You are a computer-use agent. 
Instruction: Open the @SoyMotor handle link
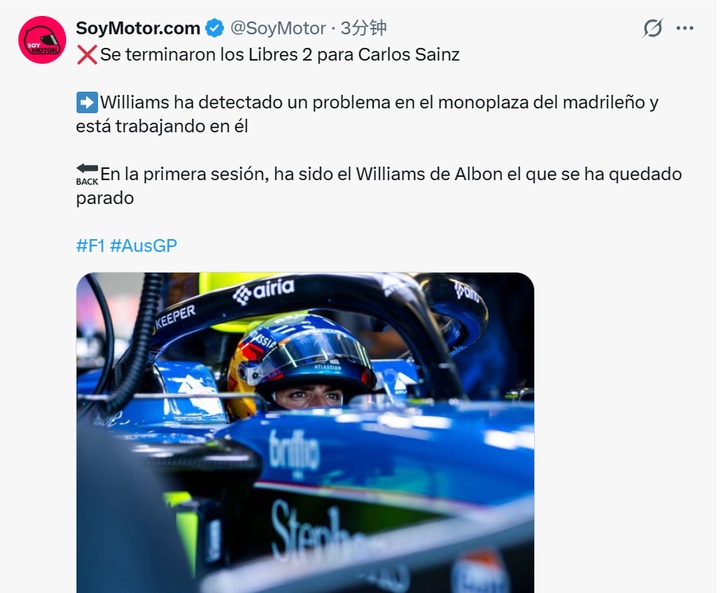[278, 28]
